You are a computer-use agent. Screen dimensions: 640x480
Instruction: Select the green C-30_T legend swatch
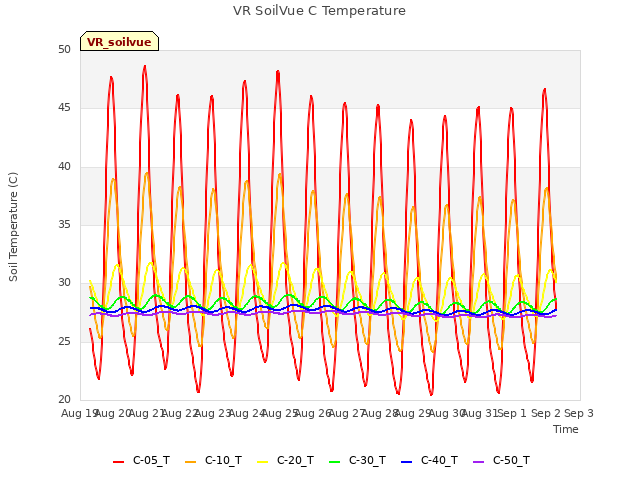click(x=334, y=461)
